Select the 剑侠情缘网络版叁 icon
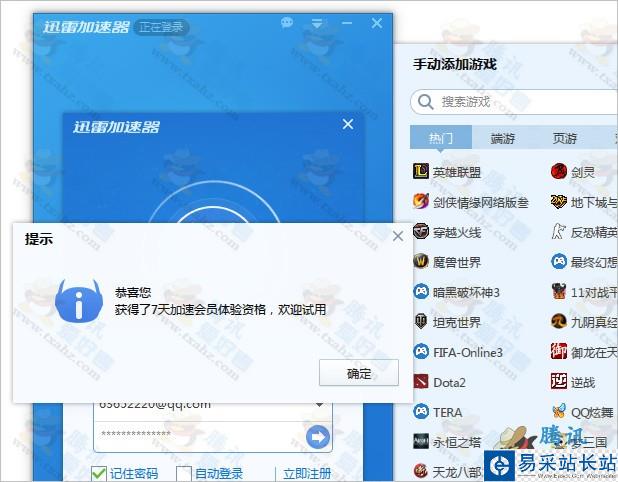The image size is (618, 482). pos(421,201)
